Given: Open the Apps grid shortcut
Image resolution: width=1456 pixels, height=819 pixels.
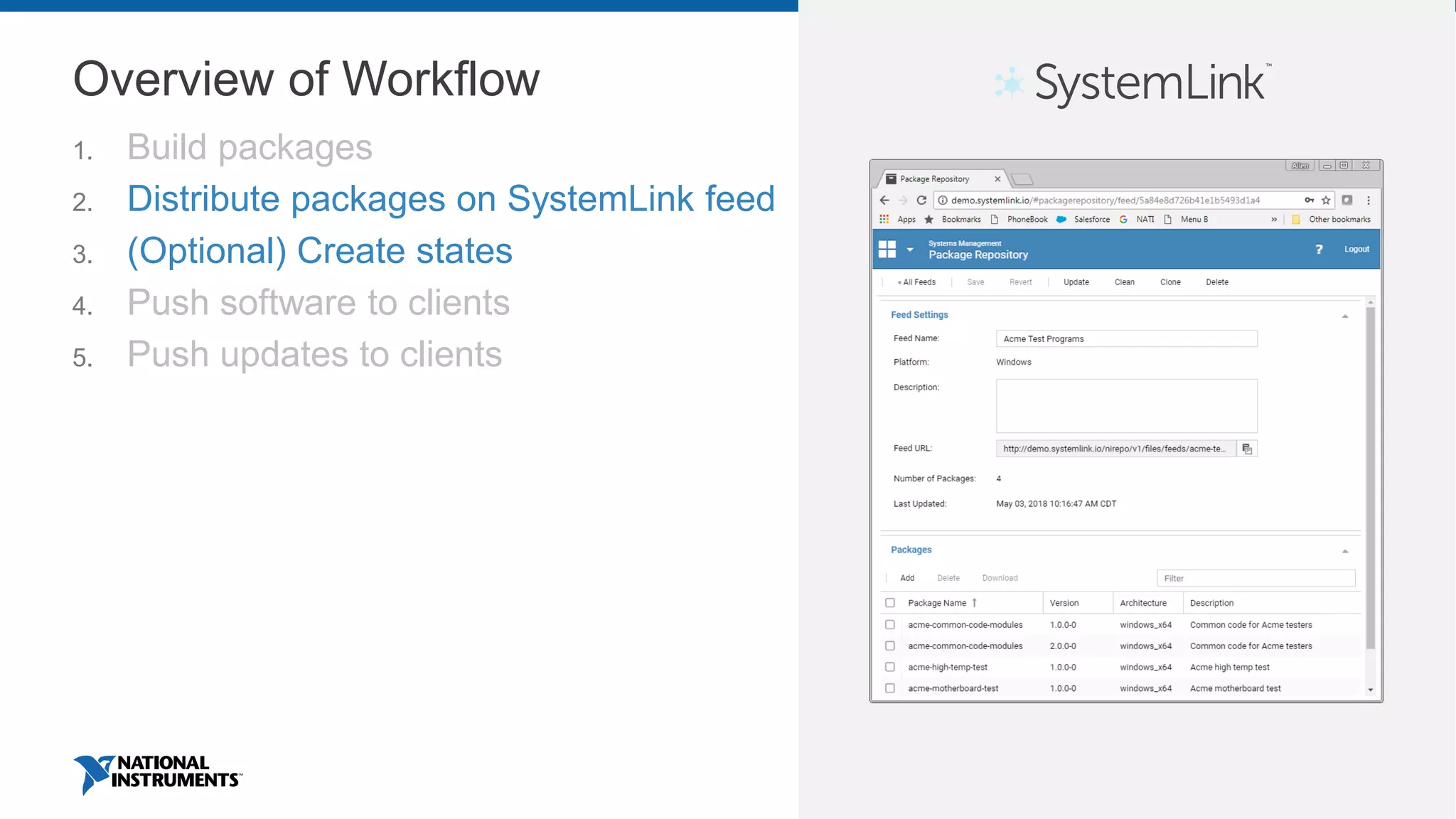Looking at the screenshot, I should (898, 219).
